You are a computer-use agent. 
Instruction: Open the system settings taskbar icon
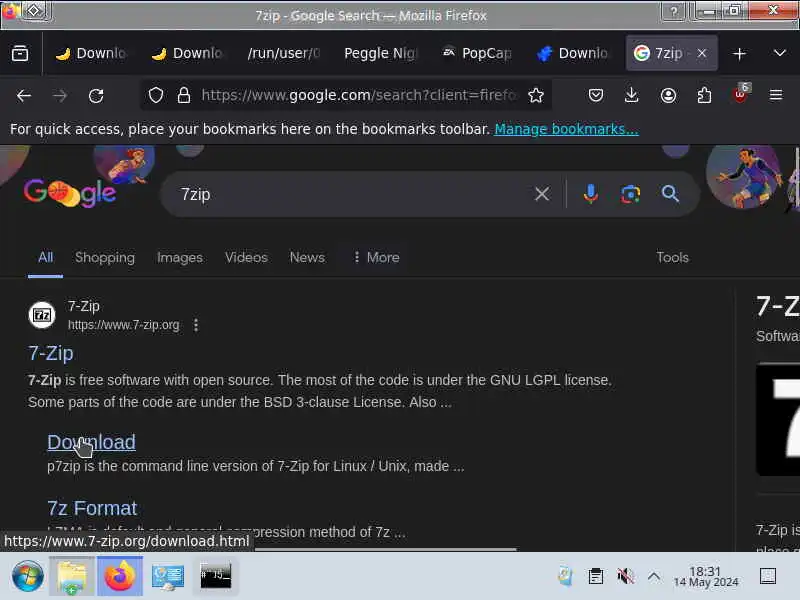pyautogui.click(x=168, y=576)
